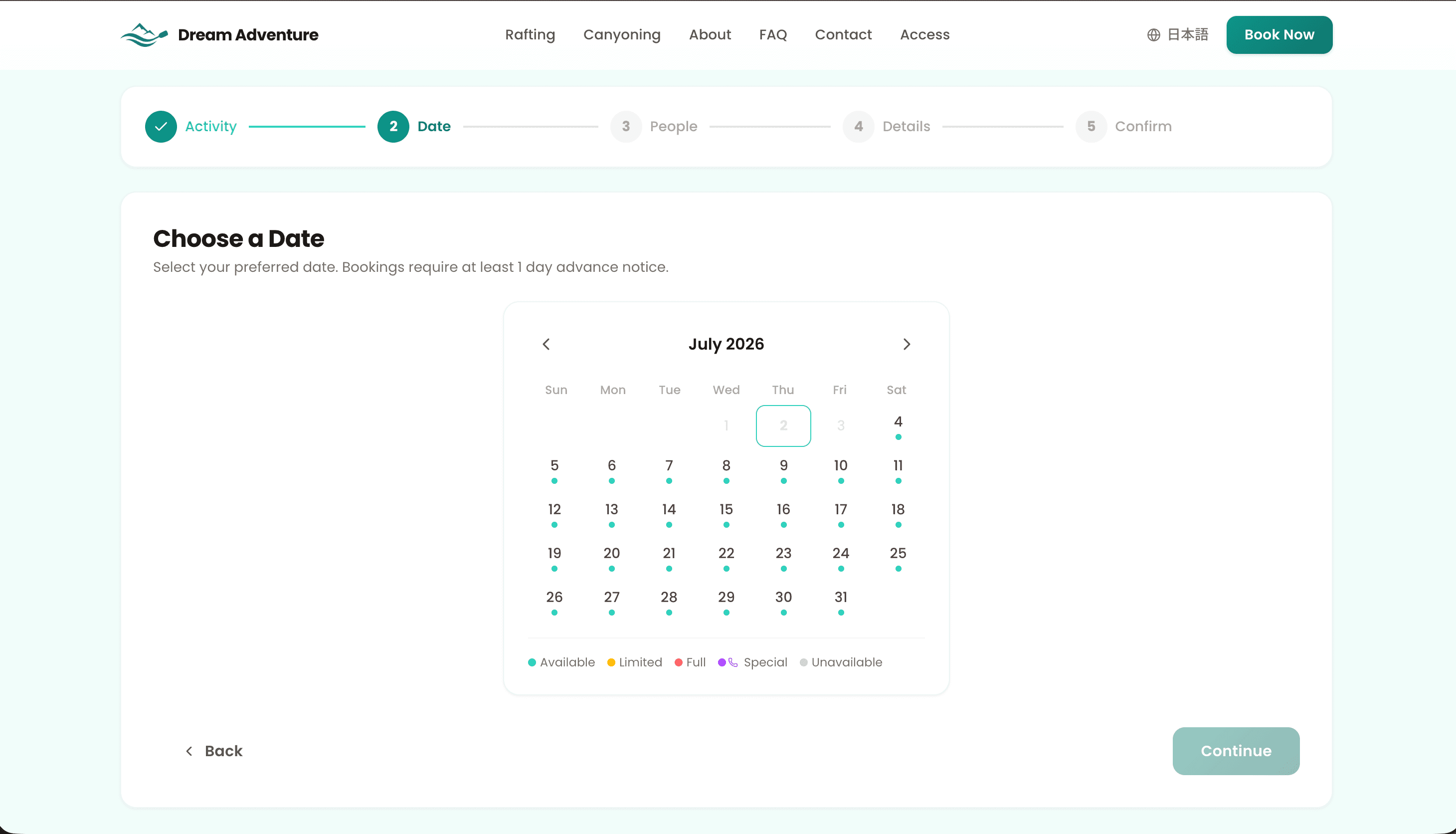Click the step 2 Date circle
The height and width of the screenshot is (834, 1456).
point(393,127)
